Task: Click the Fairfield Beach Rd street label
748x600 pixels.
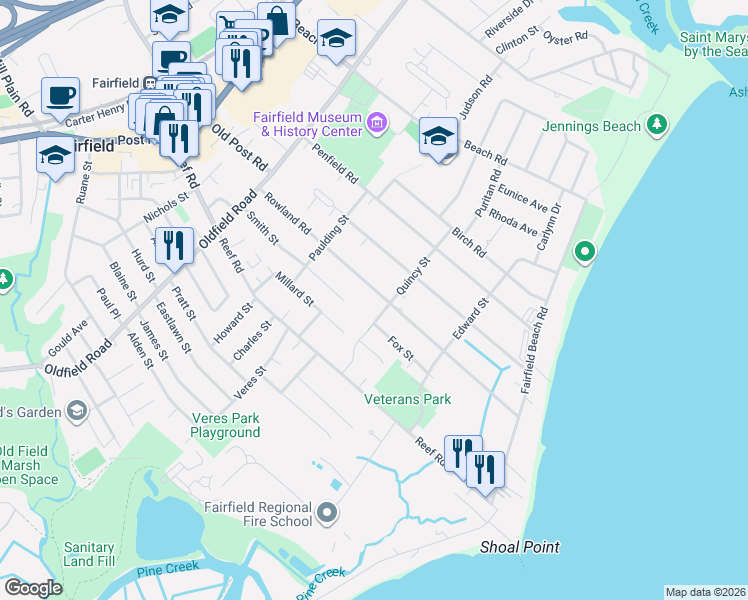Action: point(534,351)
